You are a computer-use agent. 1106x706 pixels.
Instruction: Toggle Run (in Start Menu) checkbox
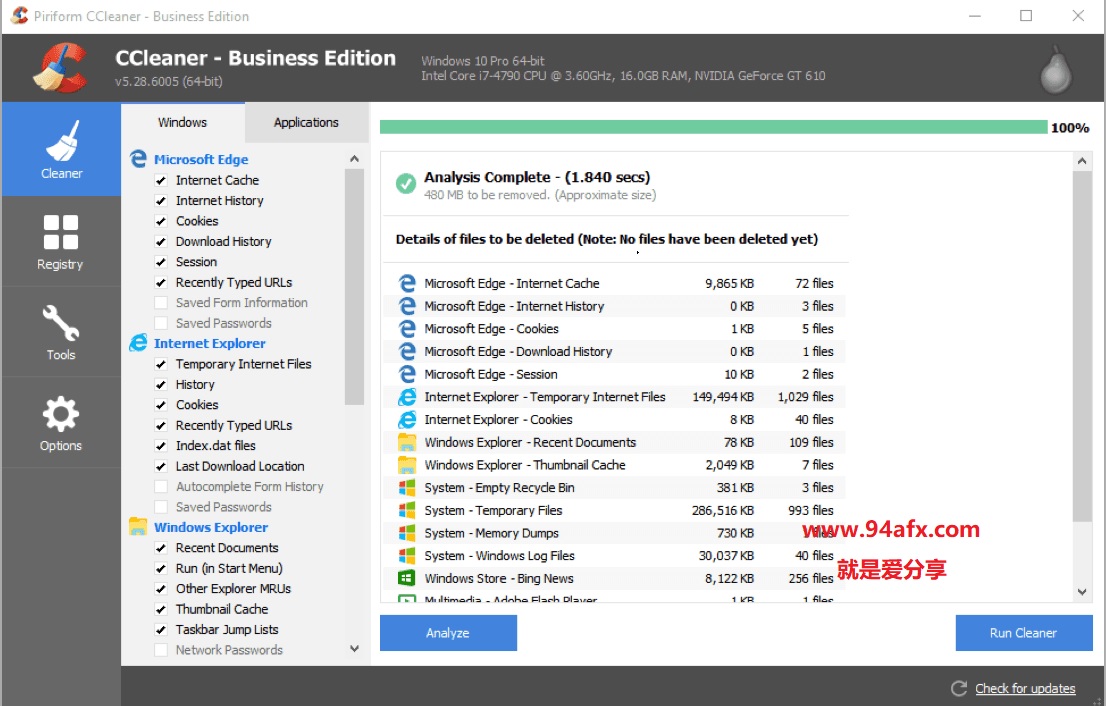[161, 568]
